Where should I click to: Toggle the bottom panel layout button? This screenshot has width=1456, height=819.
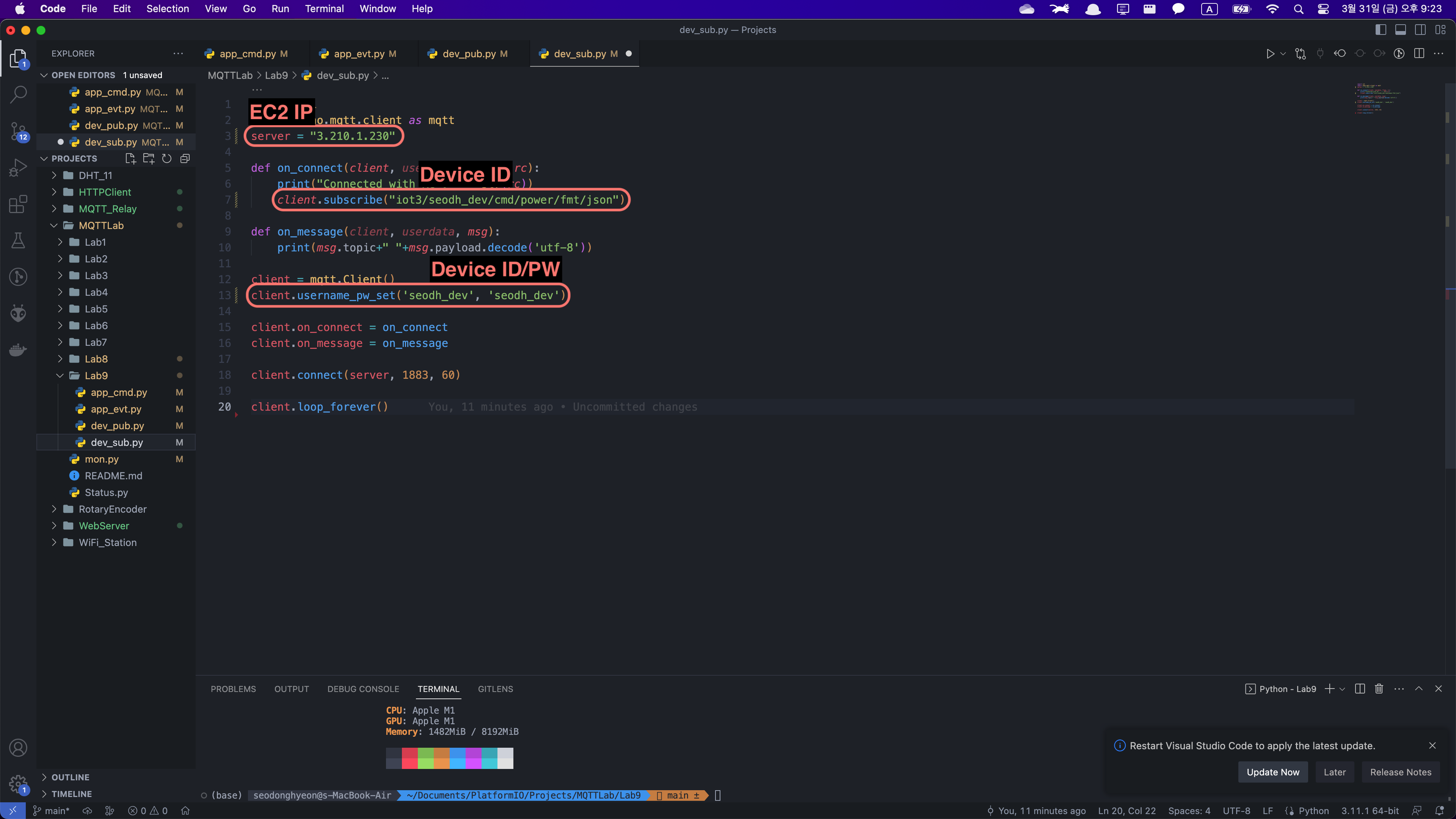1401,30
